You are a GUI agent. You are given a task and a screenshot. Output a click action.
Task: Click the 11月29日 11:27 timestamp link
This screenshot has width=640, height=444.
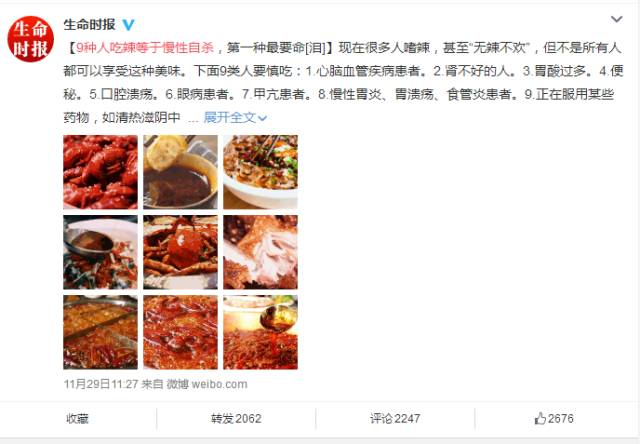tap(101, 384)
